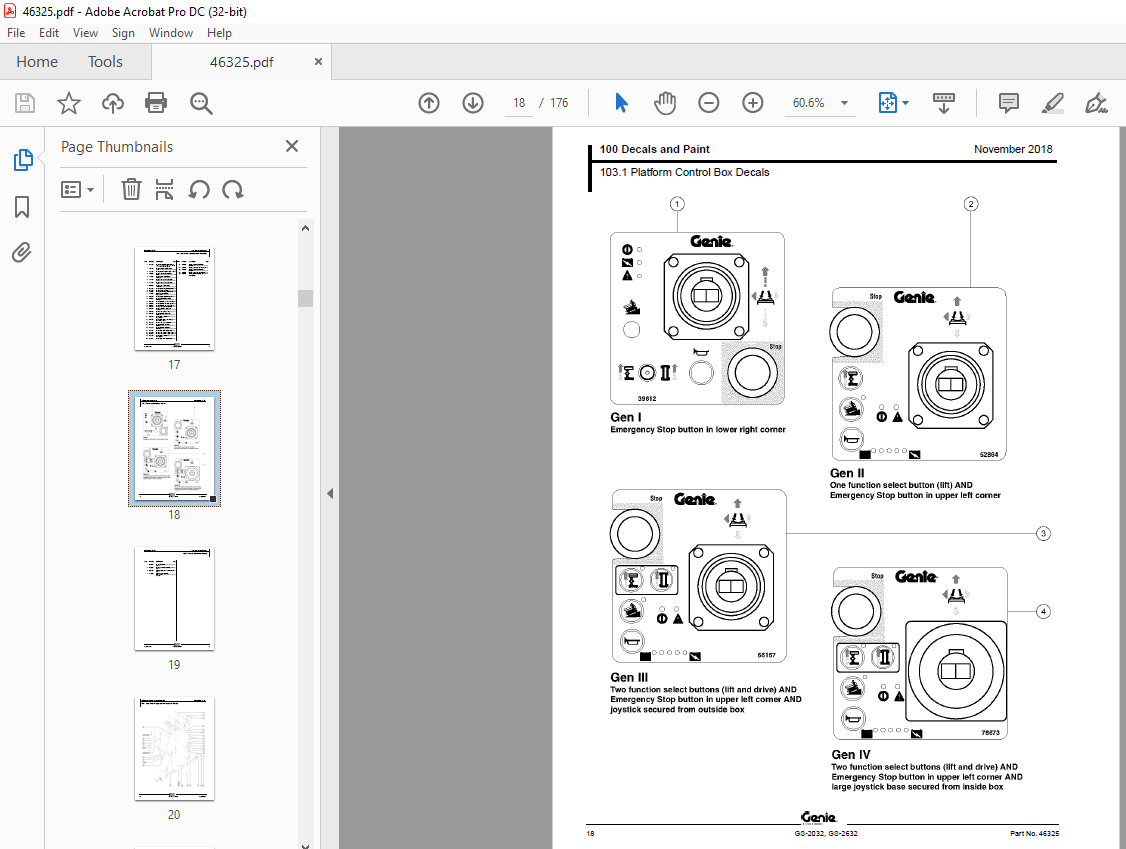Zoom in with plus icon

(753, 103)
